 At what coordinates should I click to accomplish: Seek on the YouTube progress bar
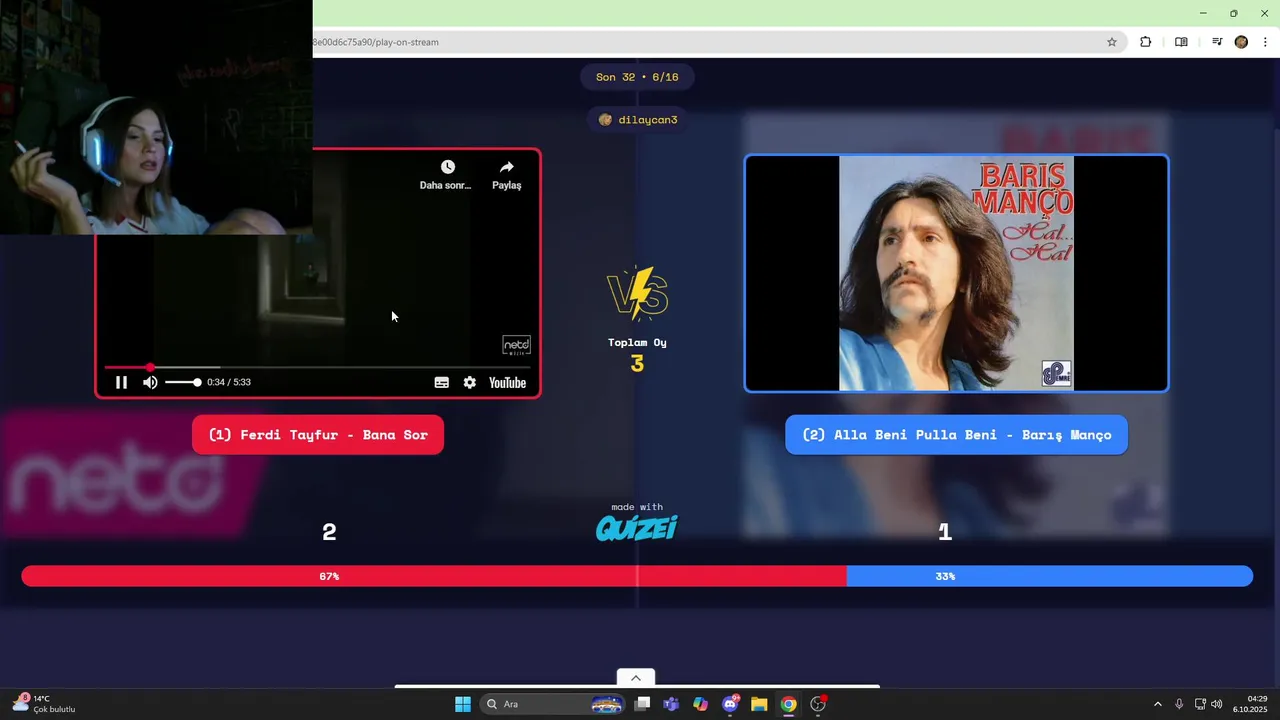pyautogui.click(x=317, y=368)
